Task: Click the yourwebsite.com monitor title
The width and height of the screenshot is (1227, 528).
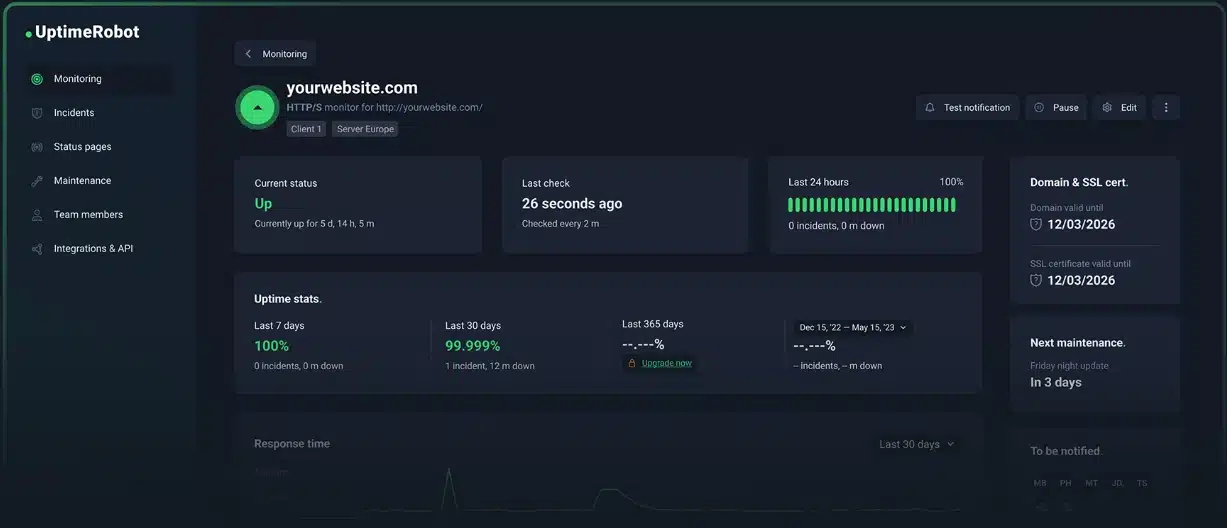Action: pyautogui.click(x=352, y=88)
